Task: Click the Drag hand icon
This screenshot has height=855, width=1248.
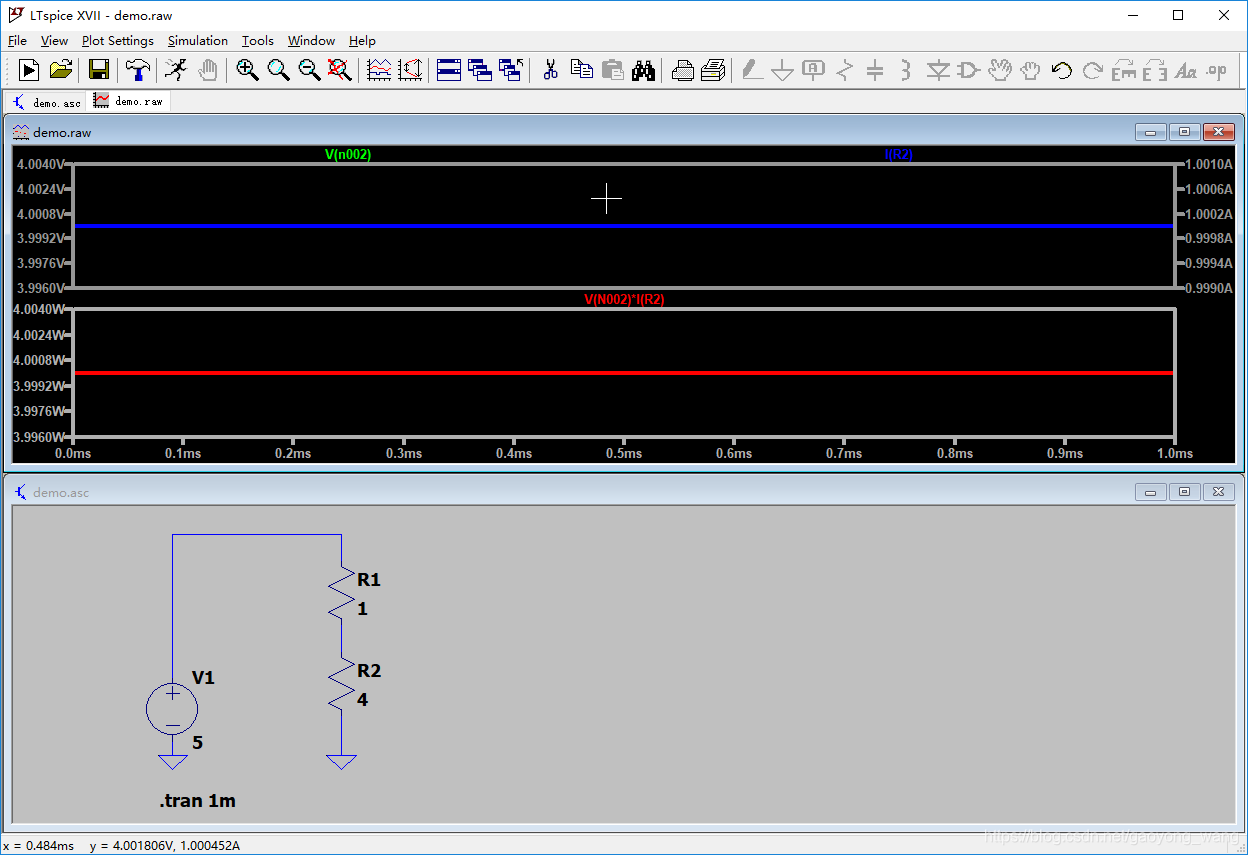Action: tap(1031, 69)
